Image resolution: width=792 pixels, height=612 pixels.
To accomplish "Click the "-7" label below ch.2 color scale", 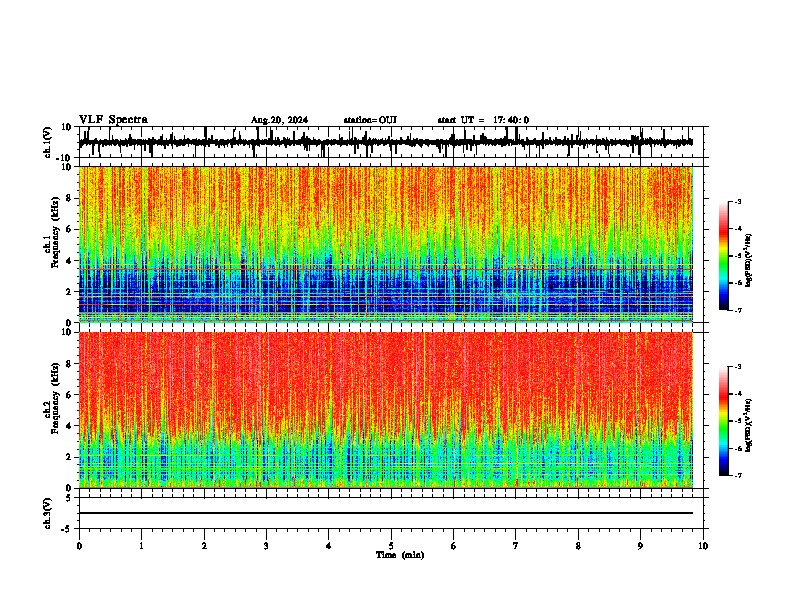I will (737, 476).
